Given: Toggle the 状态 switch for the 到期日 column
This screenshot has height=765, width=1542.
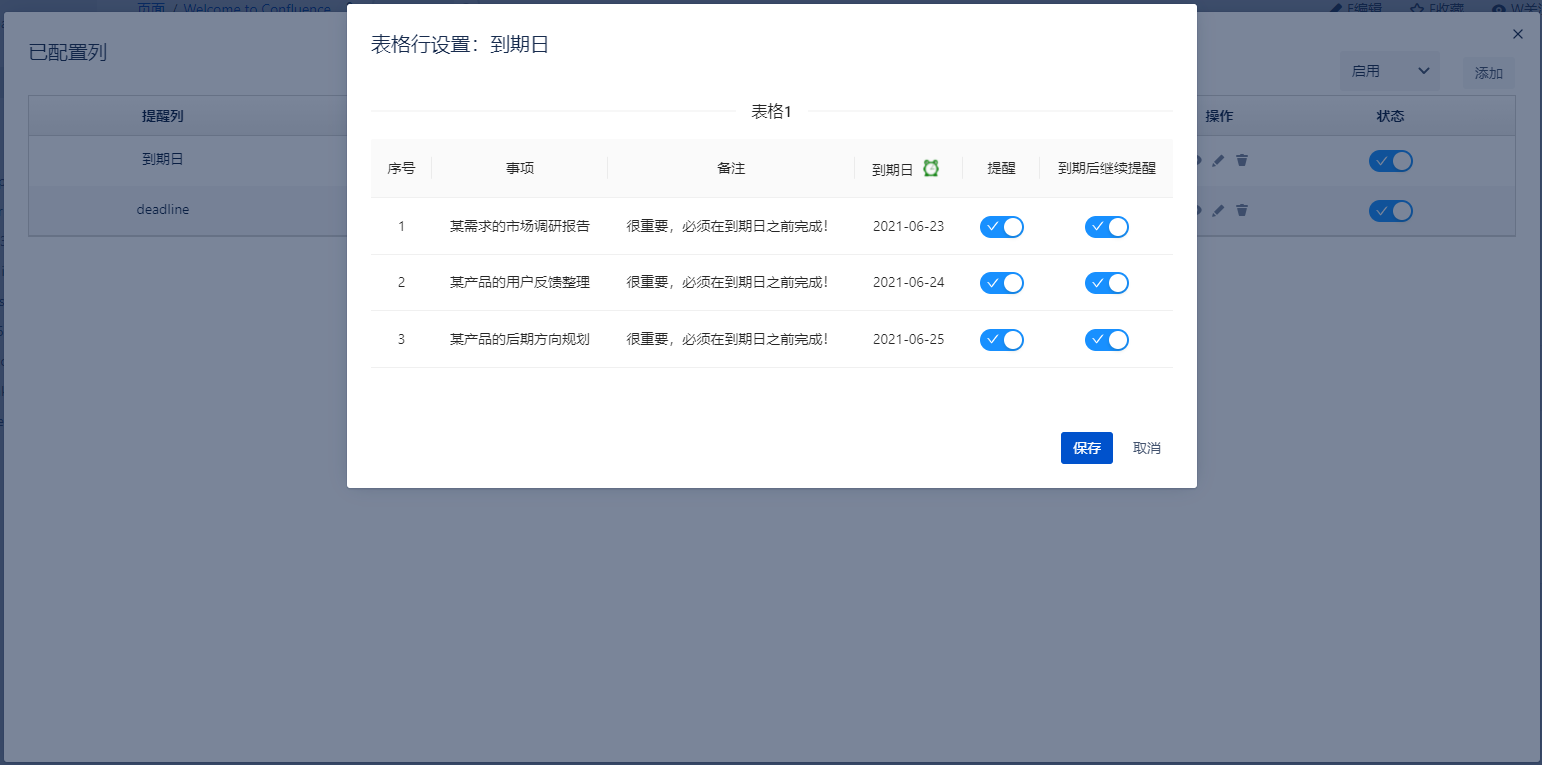Looking at the screenshot, I should tap(1390, 161).
